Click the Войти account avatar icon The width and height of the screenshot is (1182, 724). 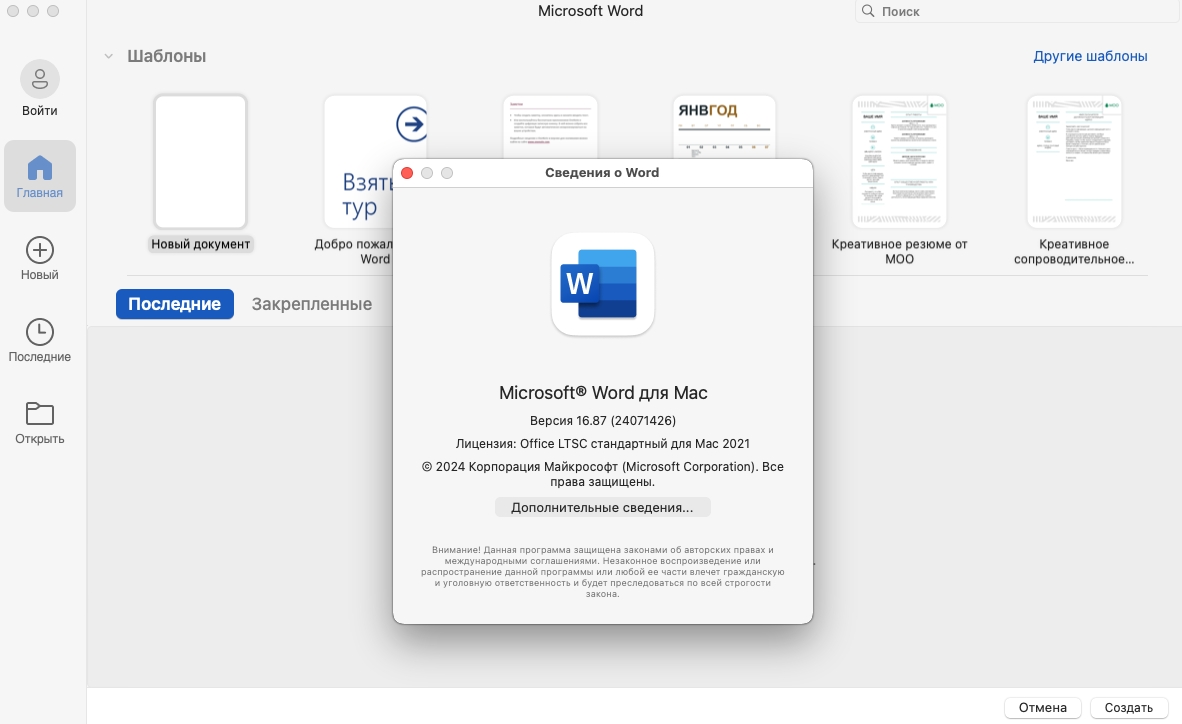(40, 78)
